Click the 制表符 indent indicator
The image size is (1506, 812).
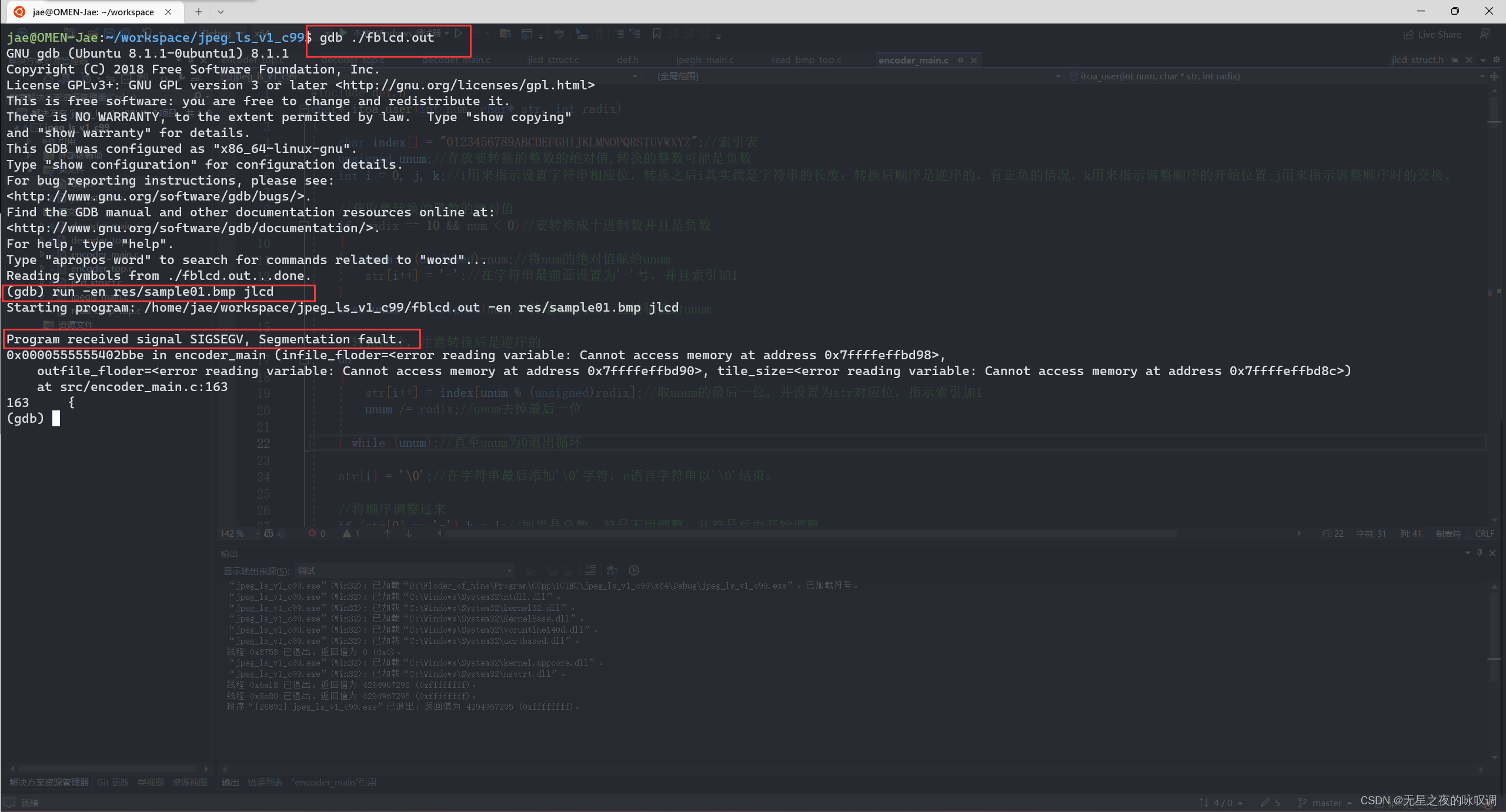(1448, 534)
